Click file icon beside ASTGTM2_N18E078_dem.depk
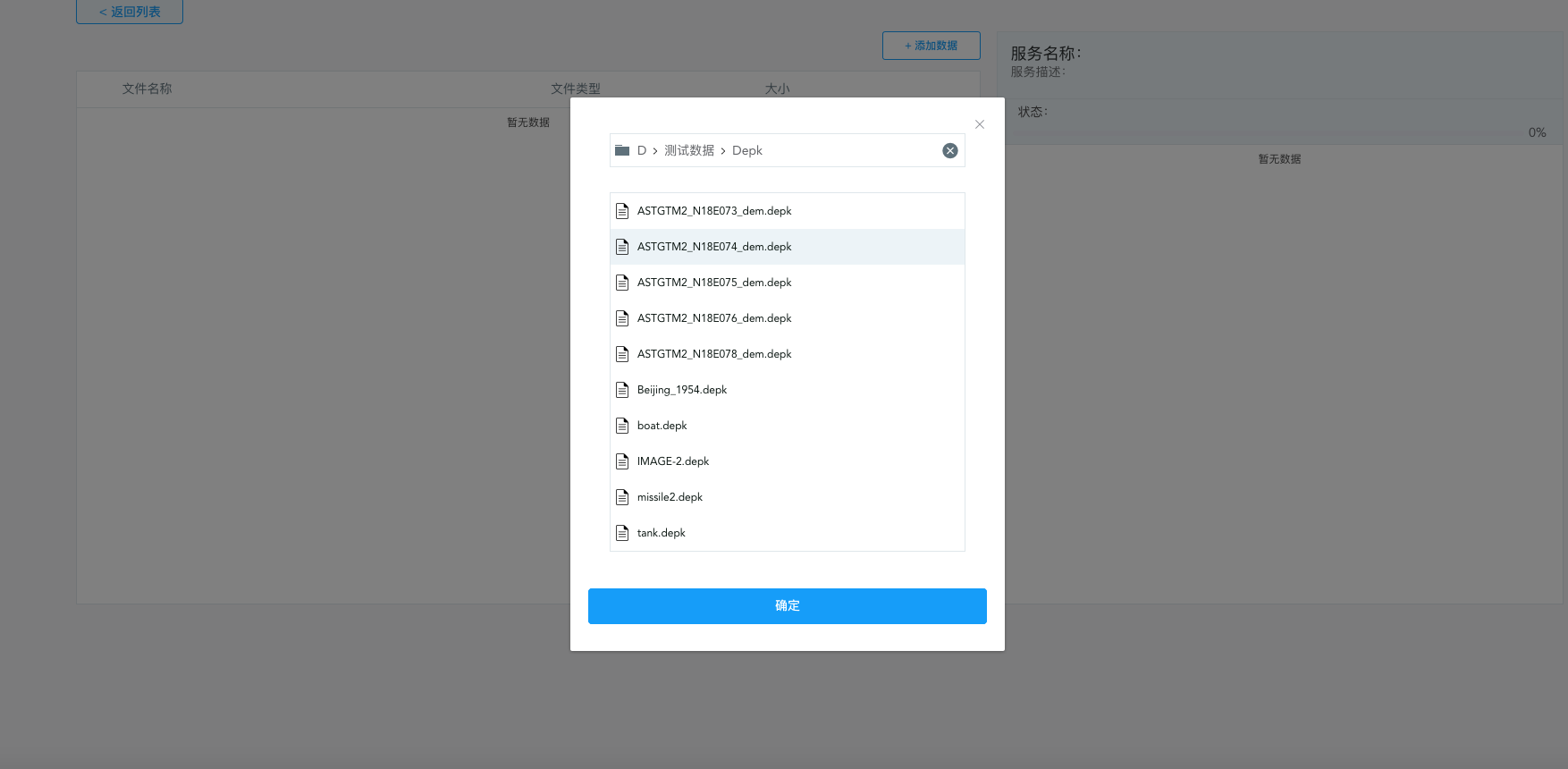The image size is (1568, 769). [x=622, y=354]
